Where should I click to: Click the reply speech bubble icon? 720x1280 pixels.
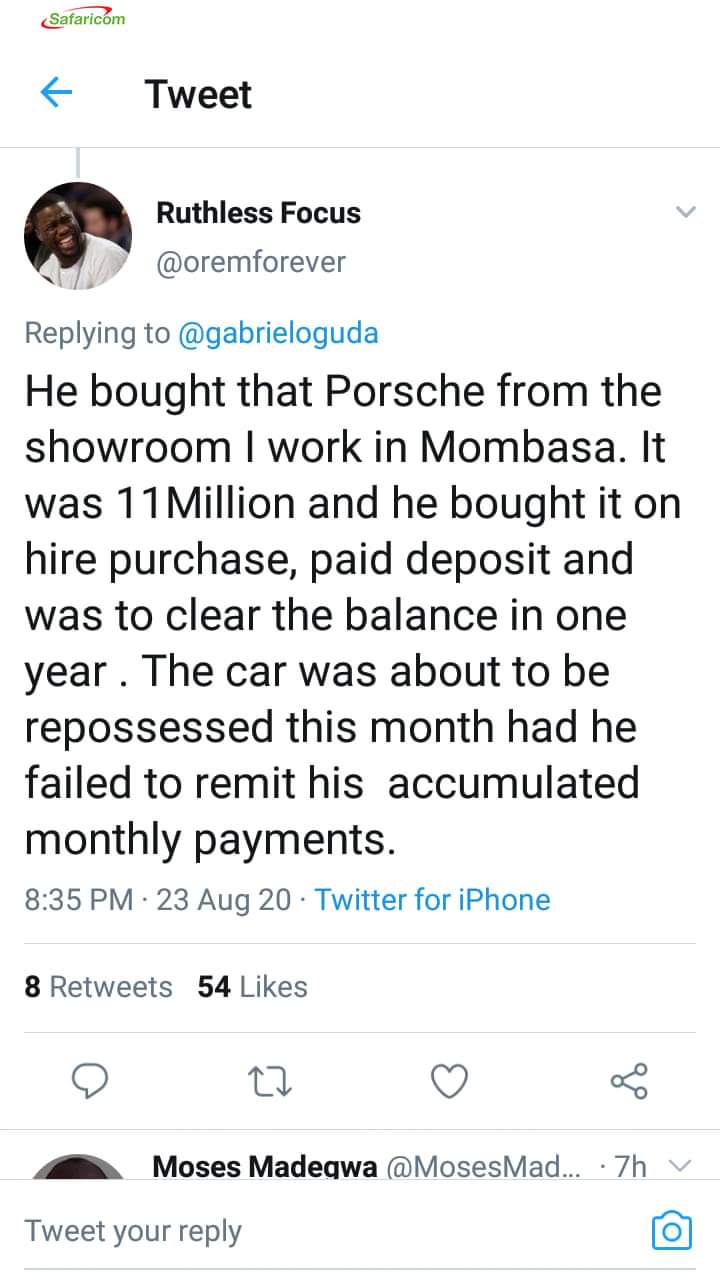[91, 1081]
